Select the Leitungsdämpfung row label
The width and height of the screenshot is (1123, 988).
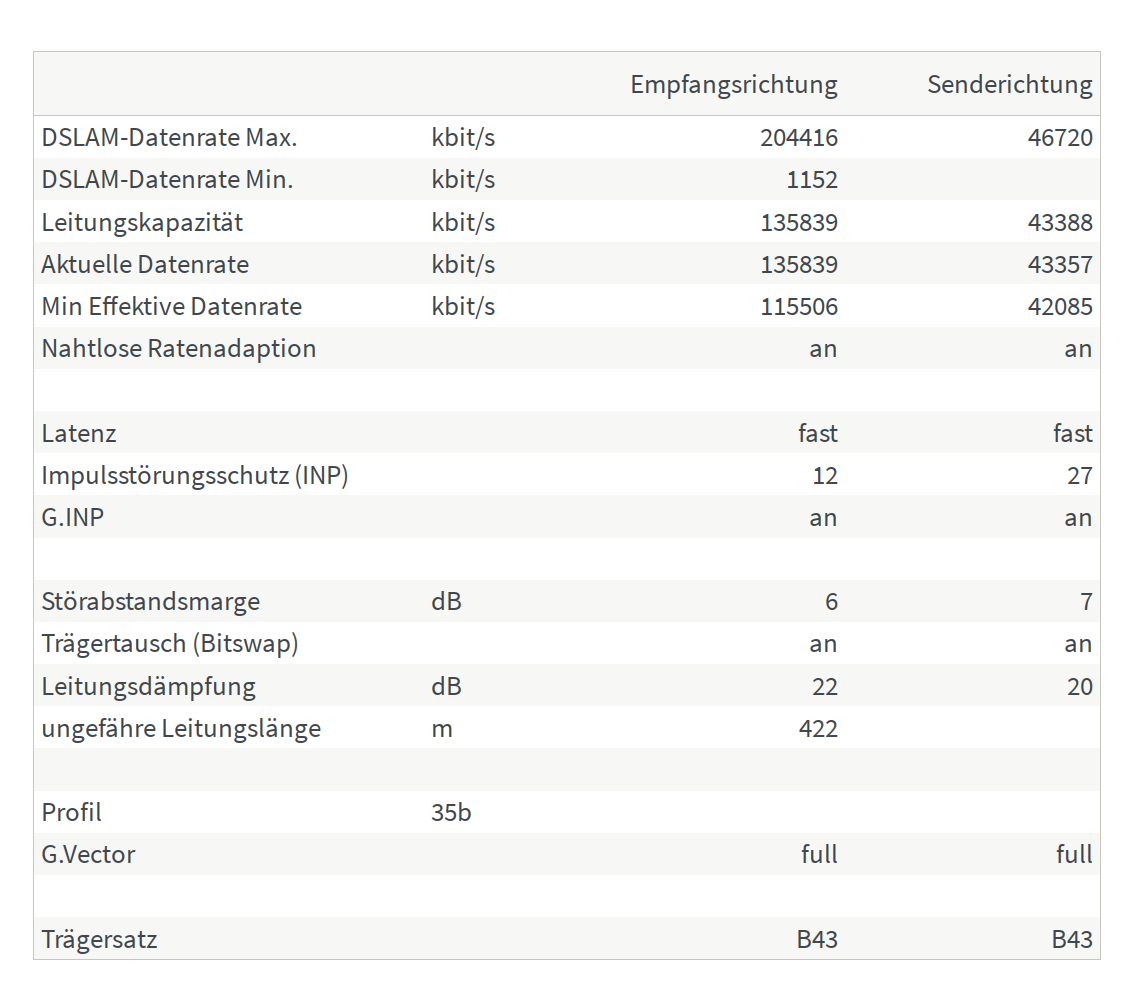click(148, 687)
